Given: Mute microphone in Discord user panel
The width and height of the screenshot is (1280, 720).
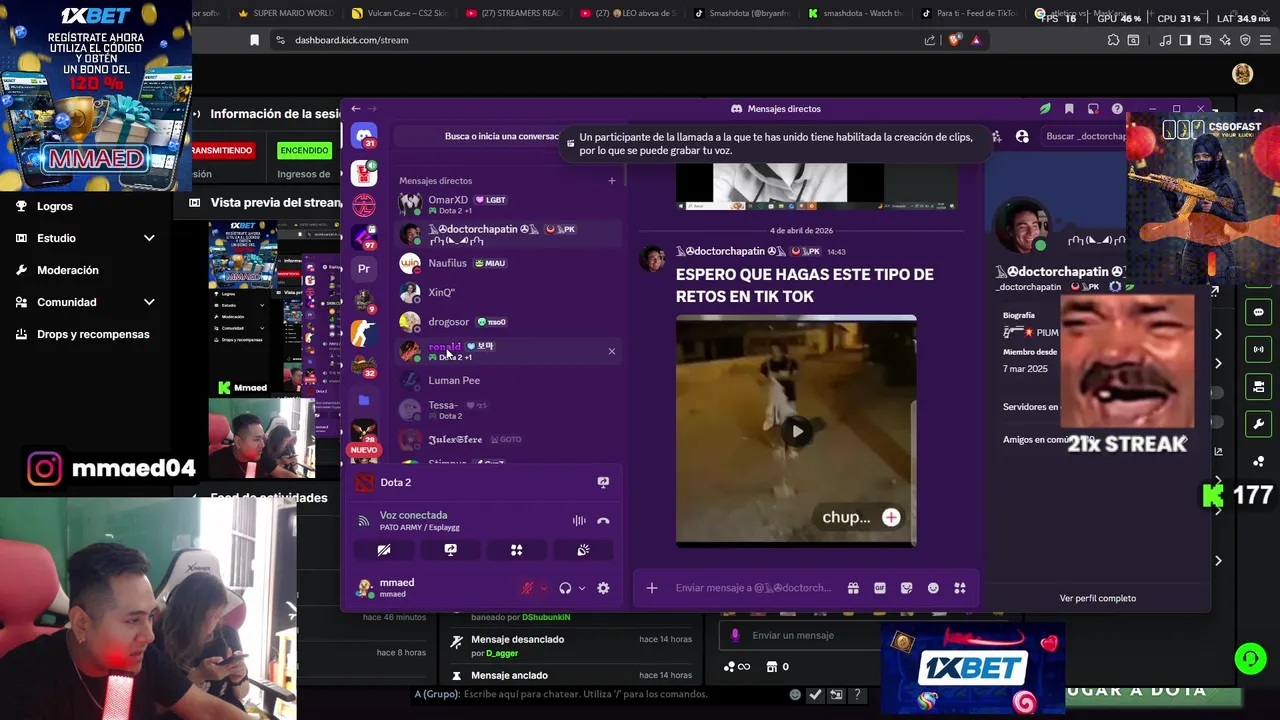Looking at the screenshot, I should [527, 588].
